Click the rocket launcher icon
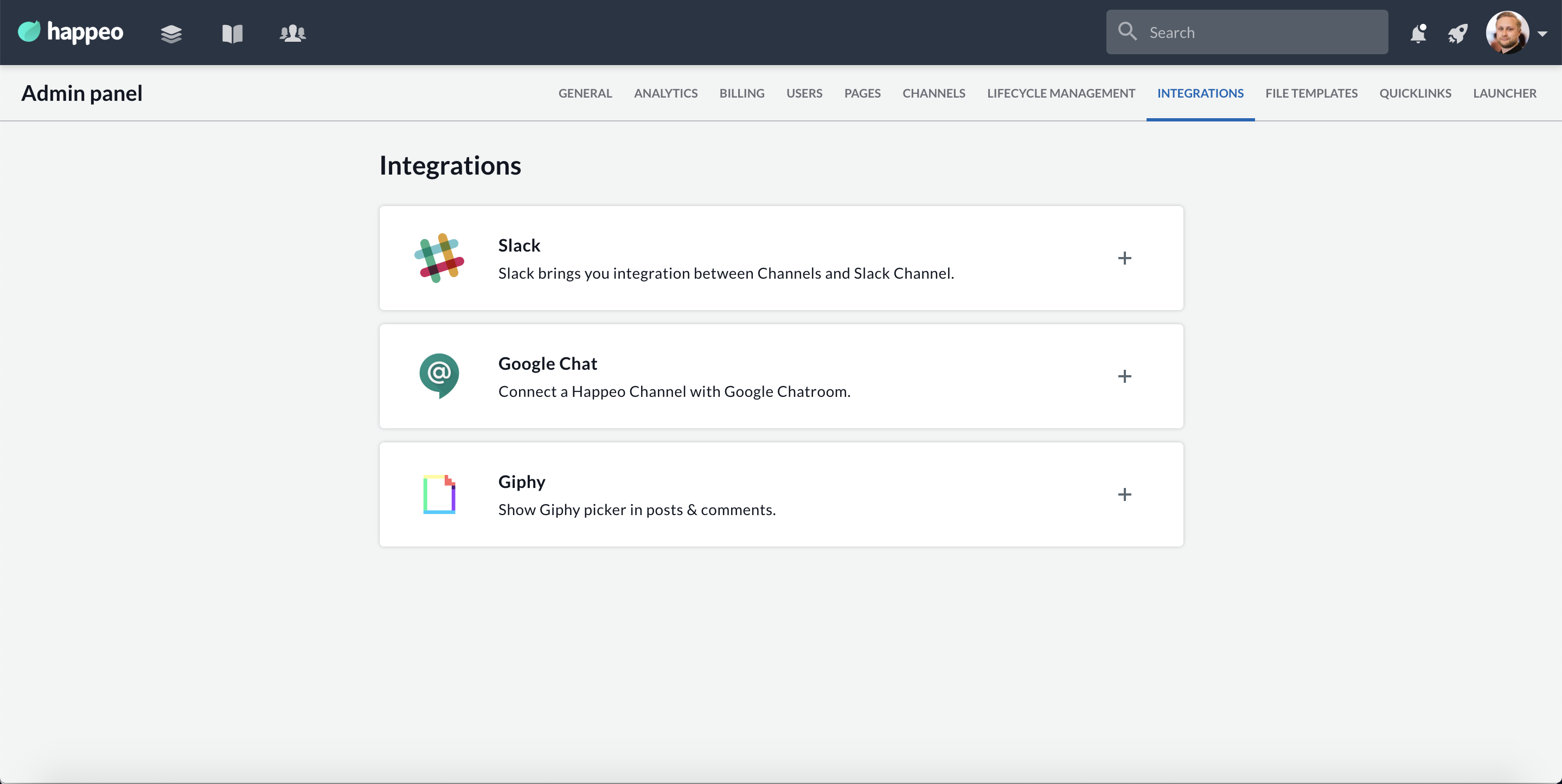The image size is (1562, 784). [1458, 34]
